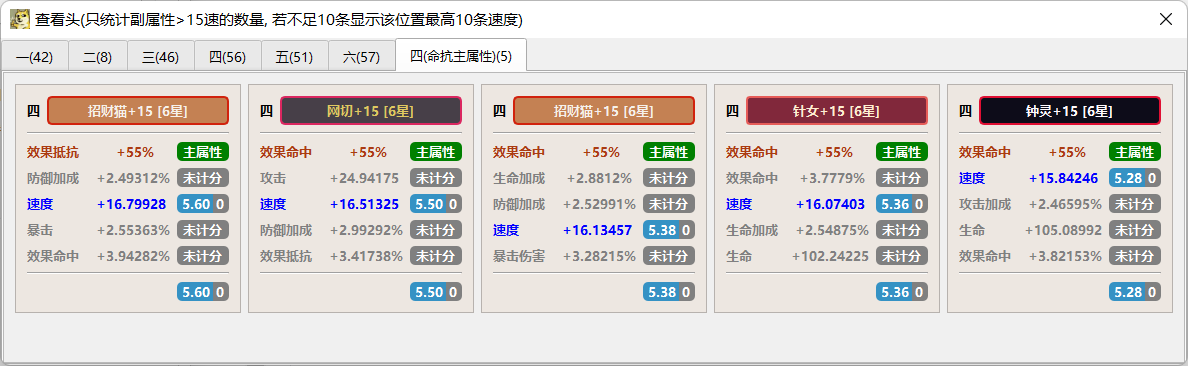The image size is (1188, 366).
Task: Click speed score 5.28 beside +15.84246
Action: pyautogui.click(x=1135, y=178)
